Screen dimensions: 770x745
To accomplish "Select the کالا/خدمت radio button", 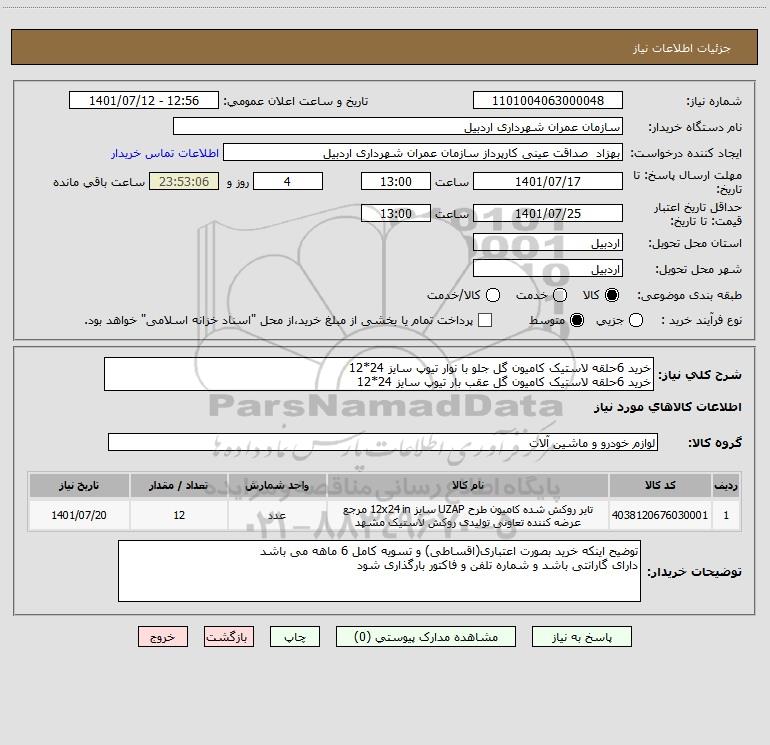I will tap(493, 295).
